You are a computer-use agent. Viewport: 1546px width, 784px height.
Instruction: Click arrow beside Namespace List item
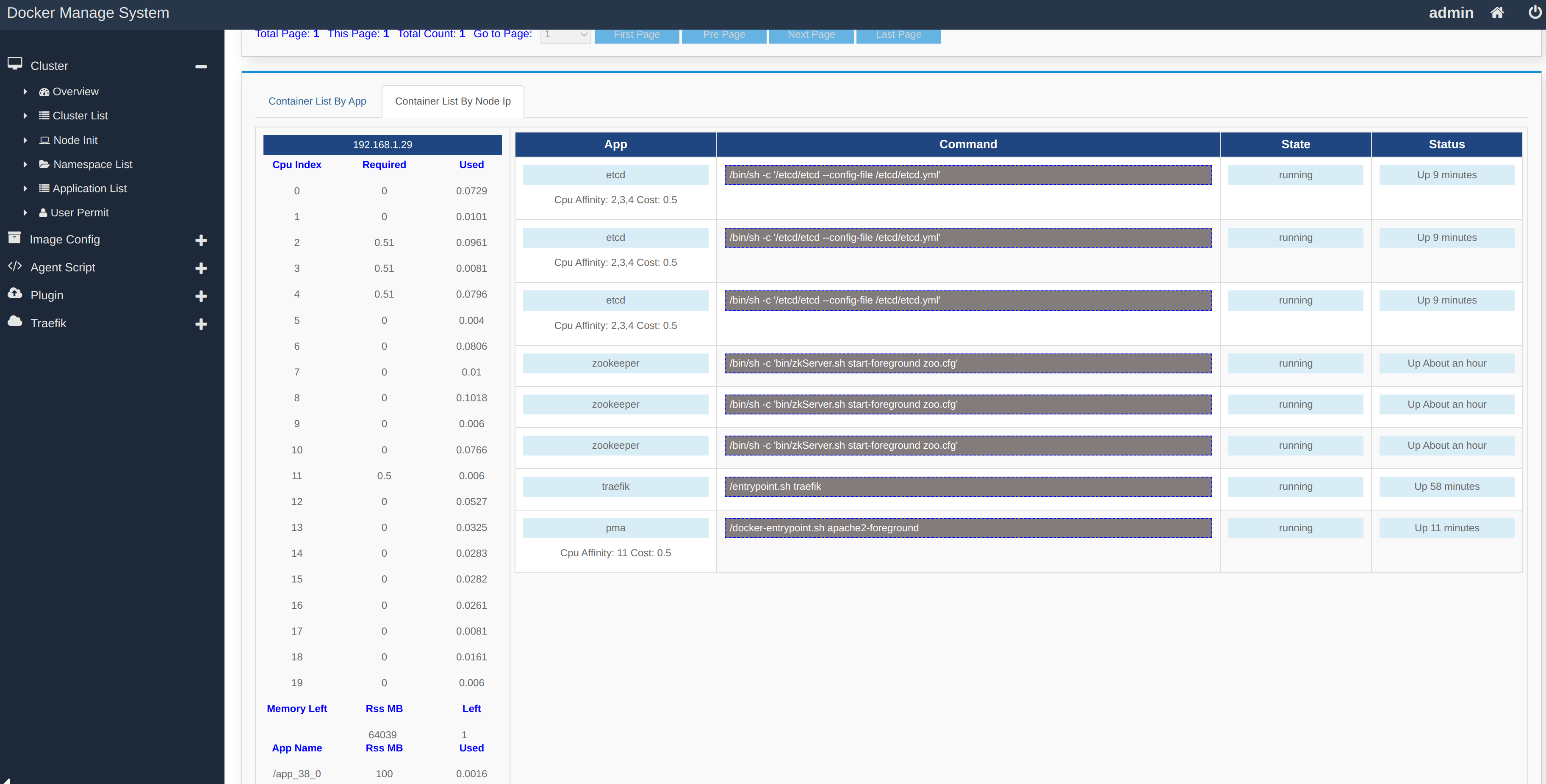click(25, 164)
